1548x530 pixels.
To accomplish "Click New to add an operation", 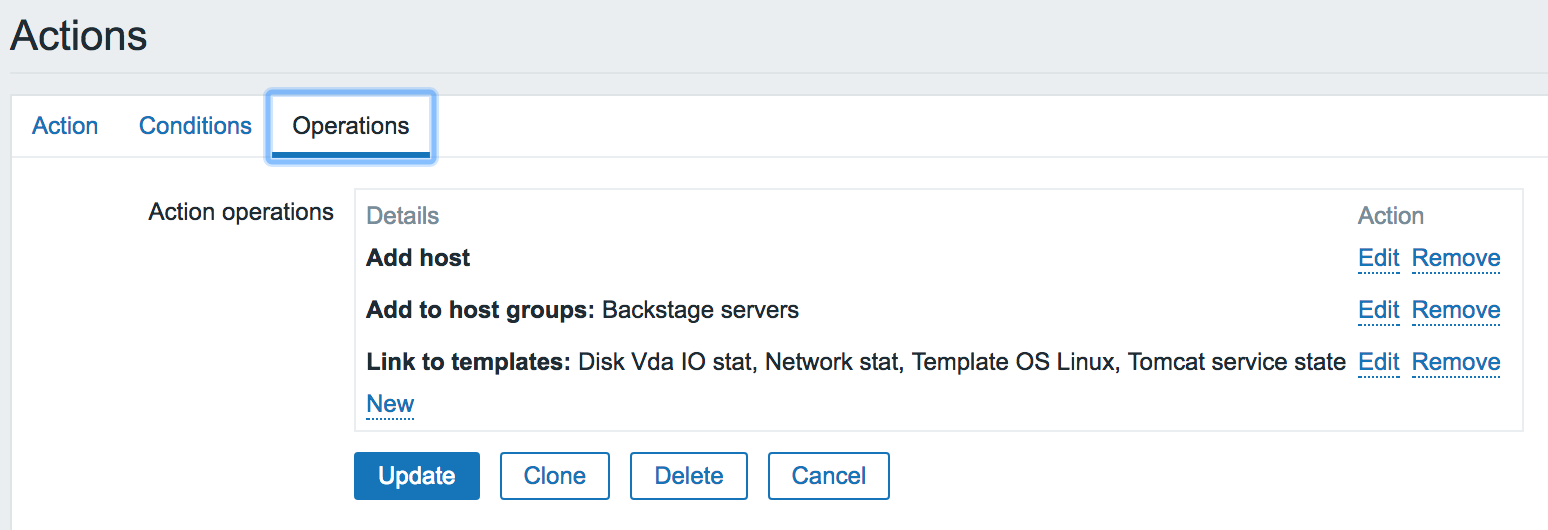I will [x=390, y=404].
